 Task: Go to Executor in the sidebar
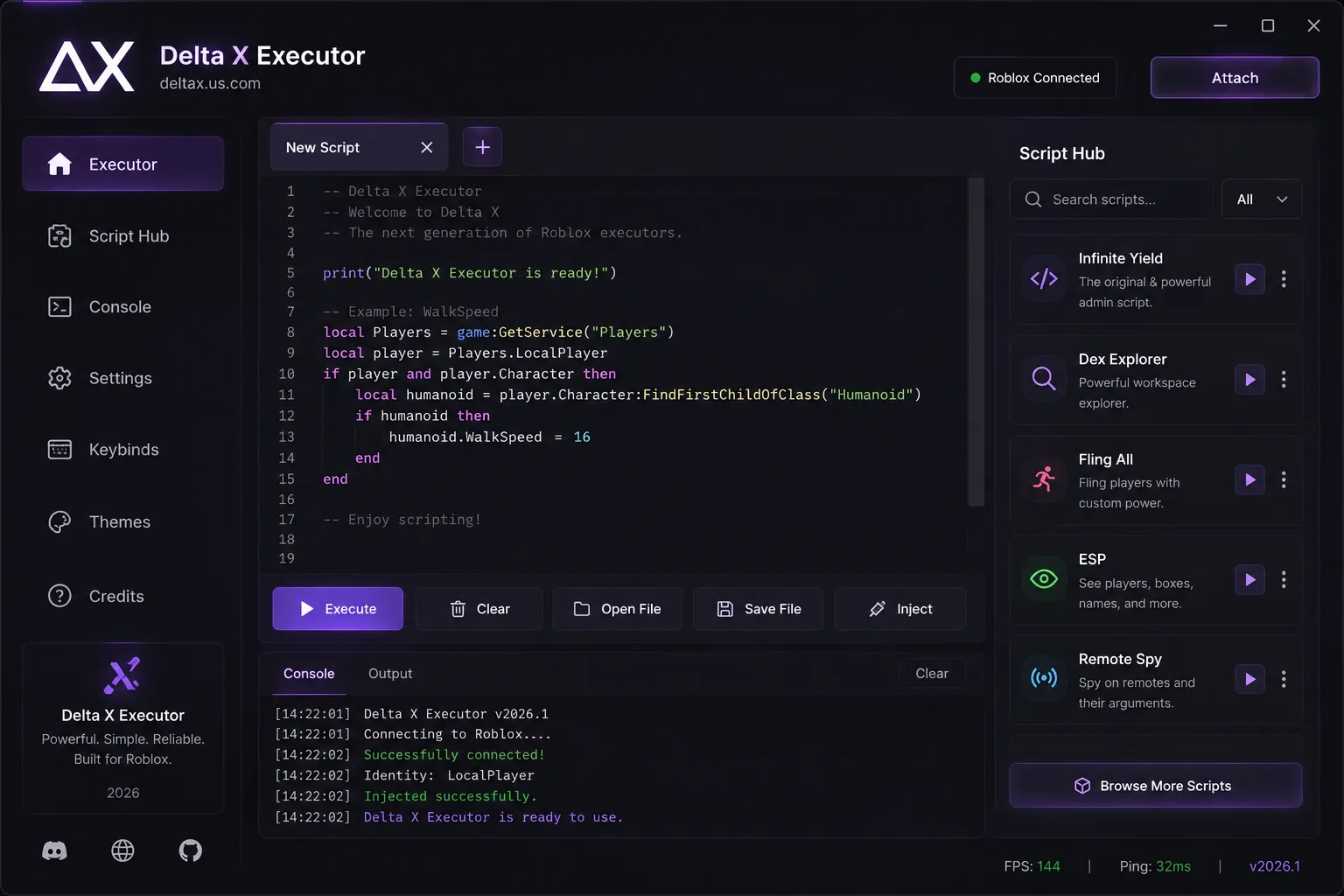(123, 164)
